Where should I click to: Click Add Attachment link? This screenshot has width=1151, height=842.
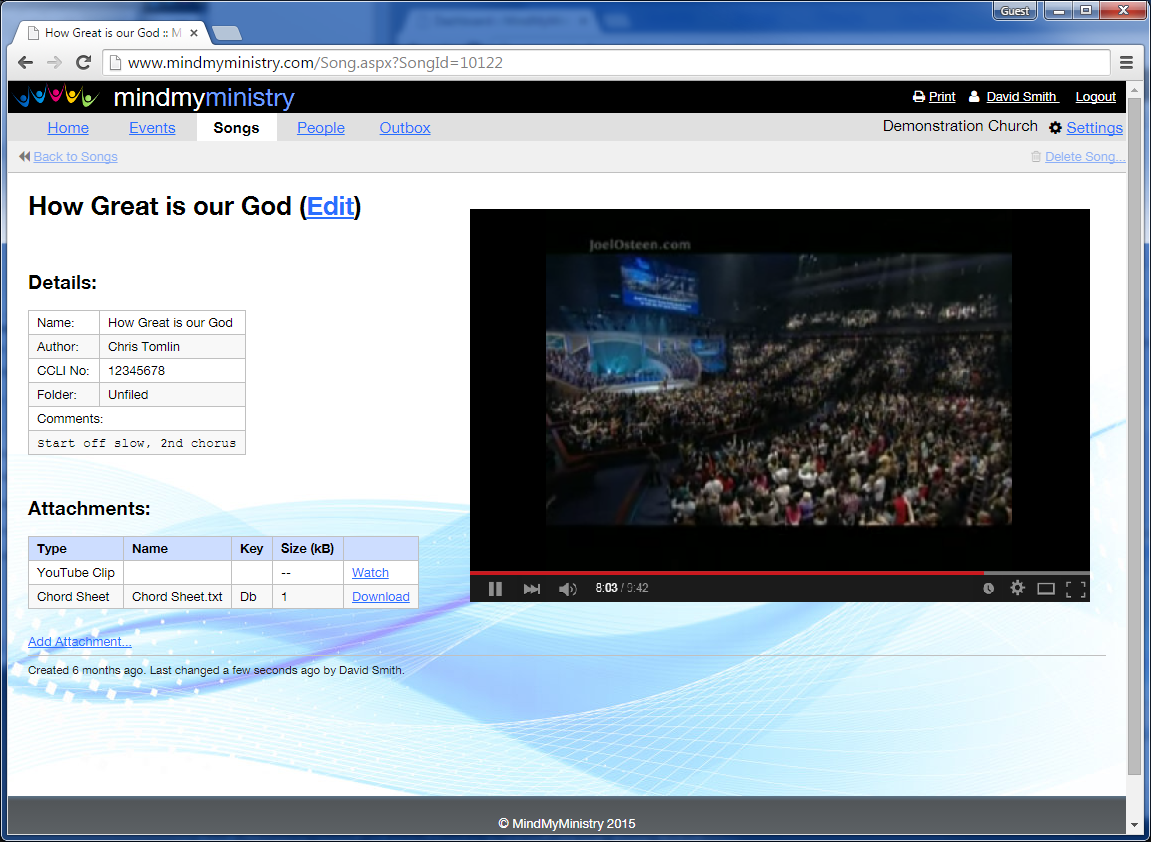point(80,642)
